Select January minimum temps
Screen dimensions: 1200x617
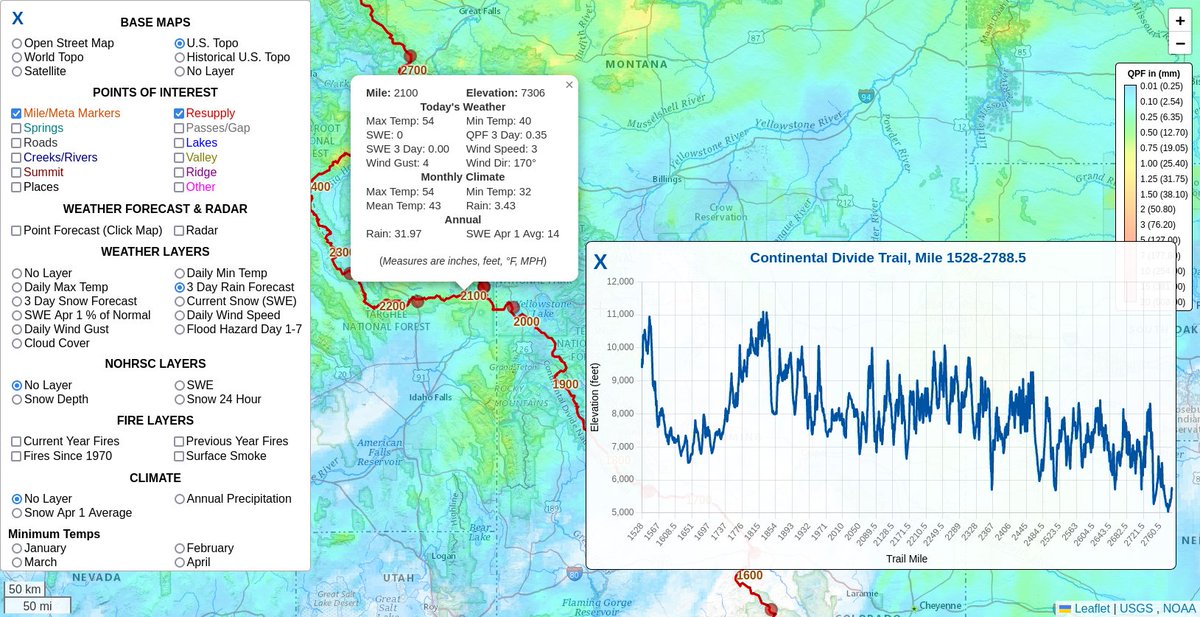coord(17,548)
